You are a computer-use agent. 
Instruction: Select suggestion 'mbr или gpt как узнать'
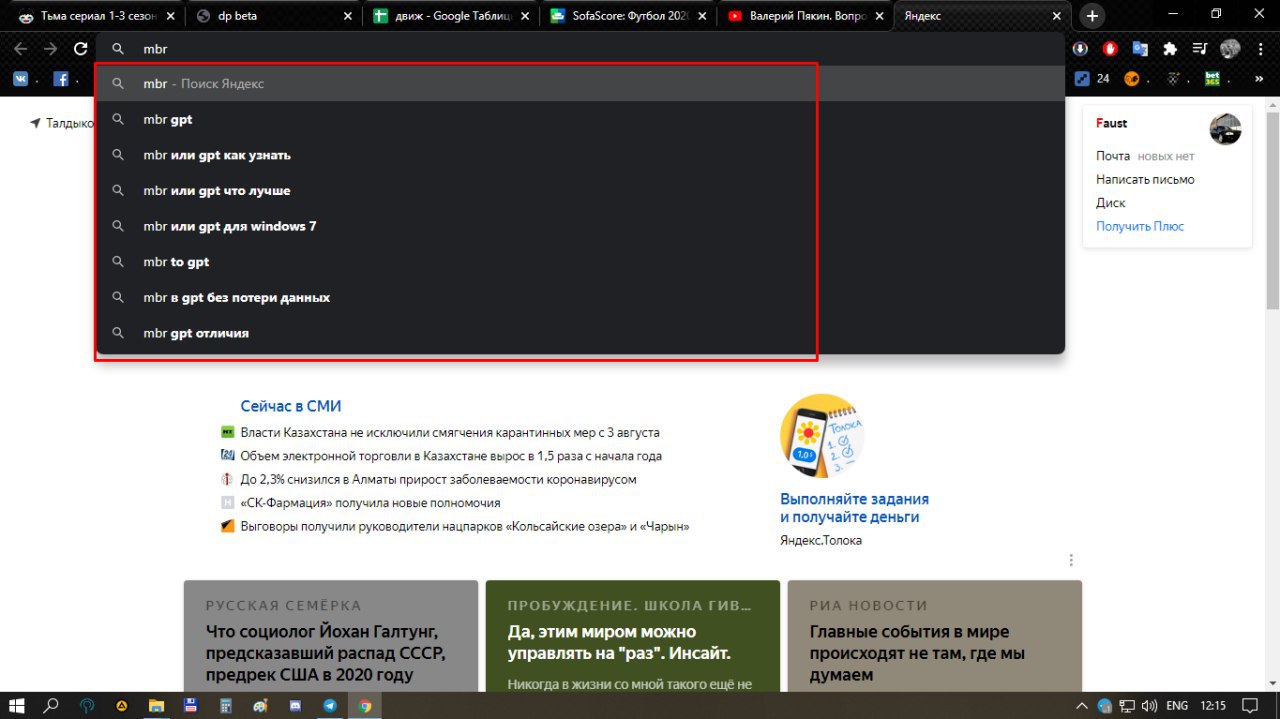[x=580, y=155]
